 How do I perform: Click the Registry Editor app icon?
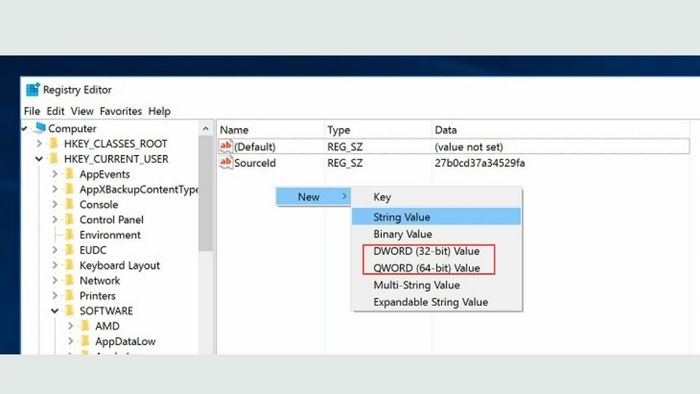coord(33,90)
